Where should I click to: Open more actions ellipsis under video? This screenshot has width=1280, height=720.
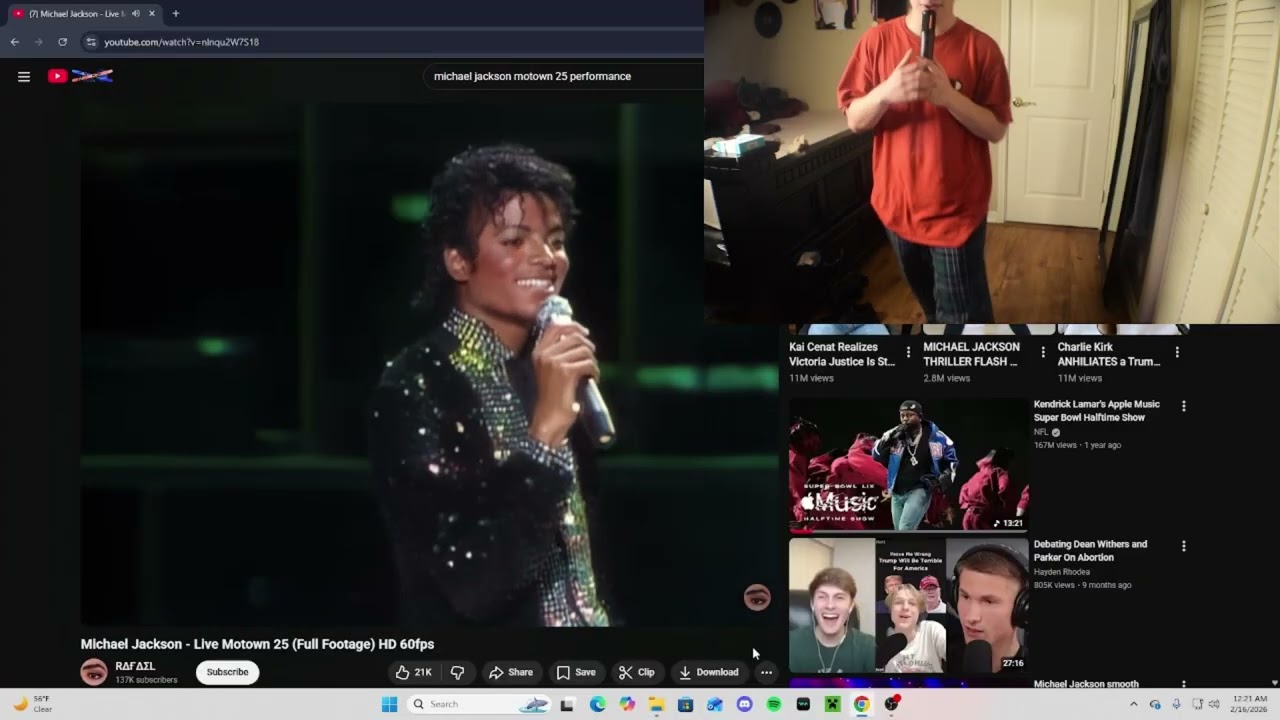(766, 672)
